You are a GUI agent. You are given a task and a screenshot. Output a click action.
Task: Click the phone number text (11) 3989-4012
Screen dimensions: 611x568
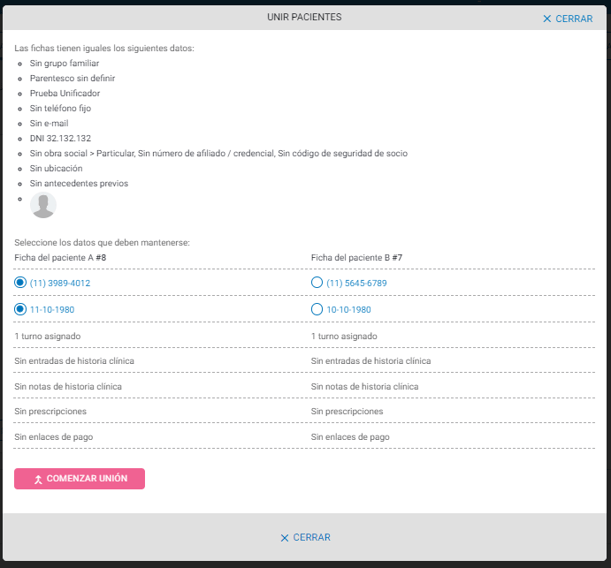coord(60,284)
